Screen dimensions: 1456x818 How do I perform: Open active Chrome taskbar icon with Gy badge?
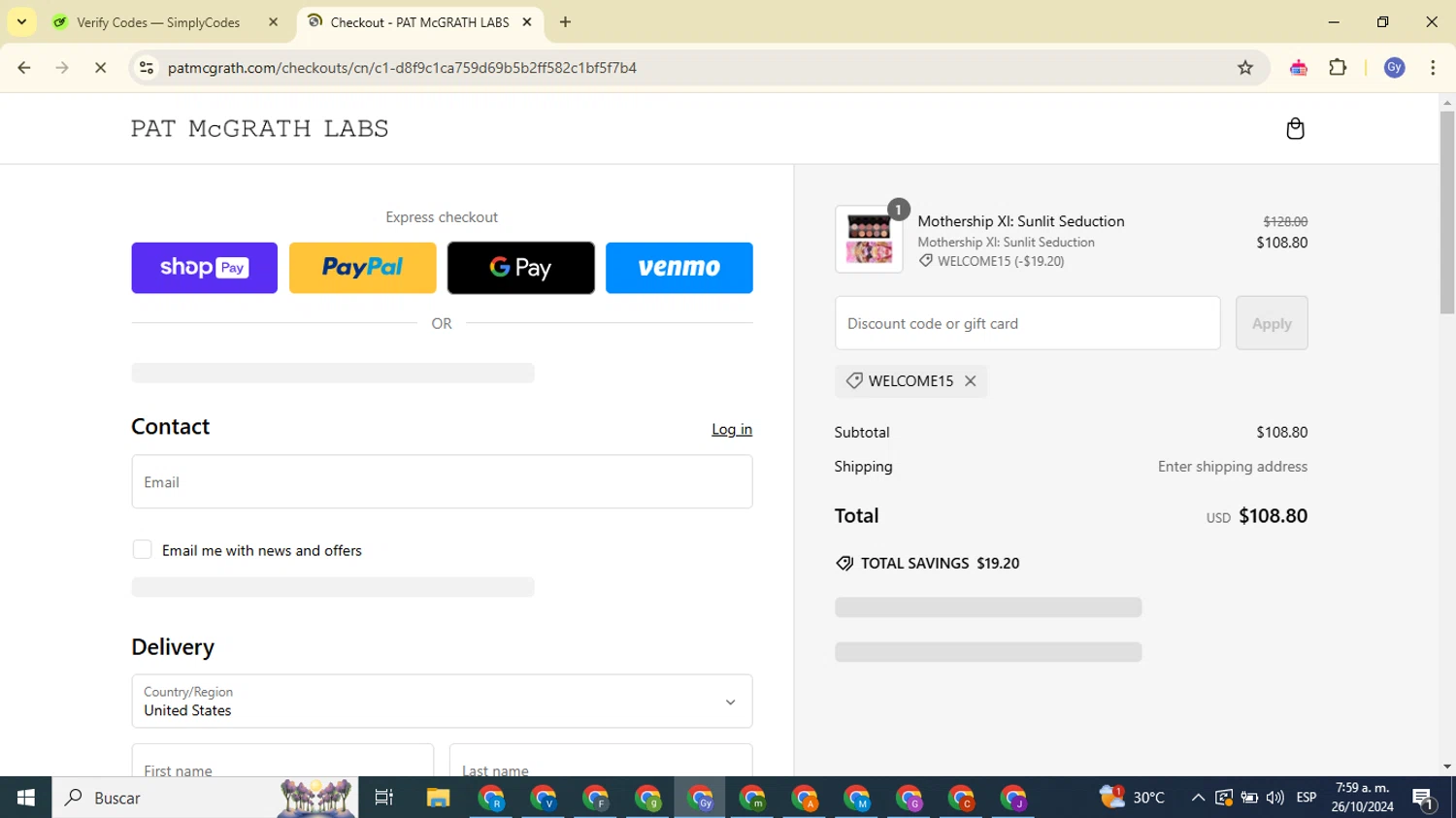pyautogui.click(x=701, y=798)
